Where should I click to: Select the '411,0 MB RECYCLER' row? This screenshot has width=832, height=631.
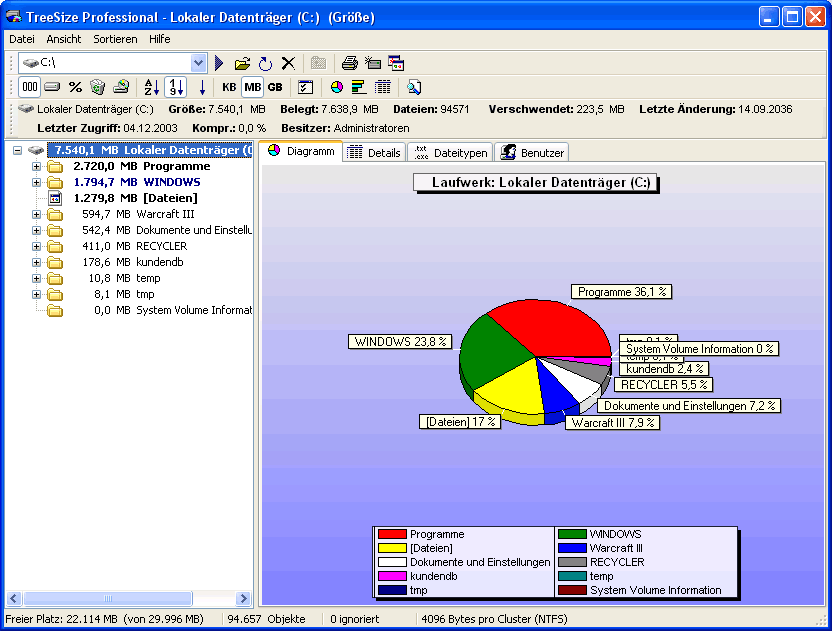(x=135, y=246)
